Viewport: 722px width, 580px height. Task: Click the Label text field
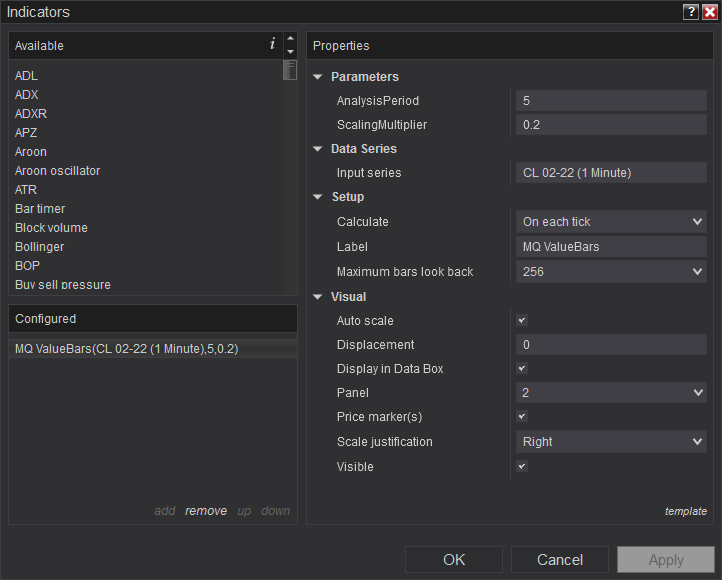[611, 247]
